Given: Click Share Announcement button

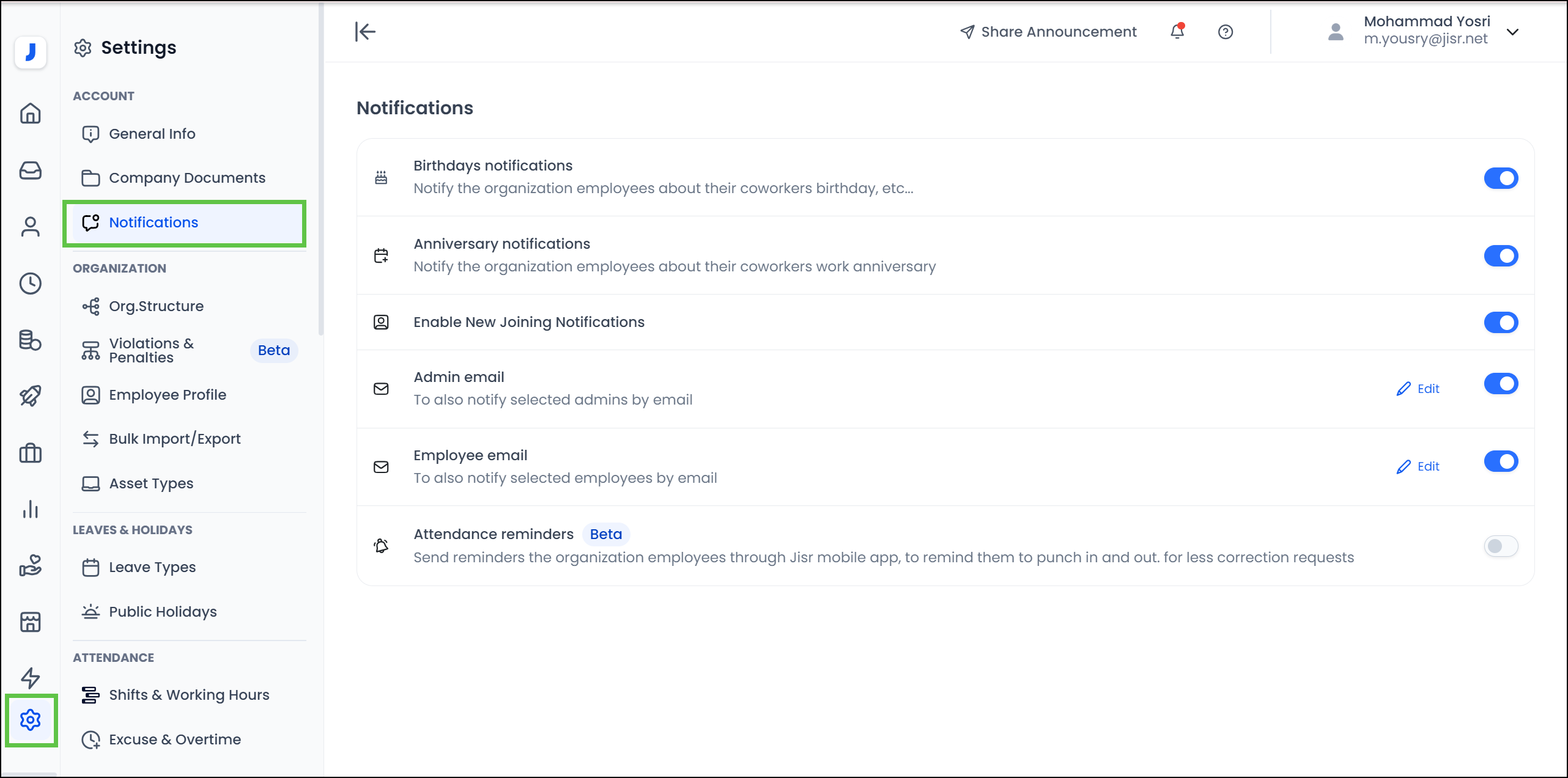Looking at the screenshot, I should pos(1048,32).
